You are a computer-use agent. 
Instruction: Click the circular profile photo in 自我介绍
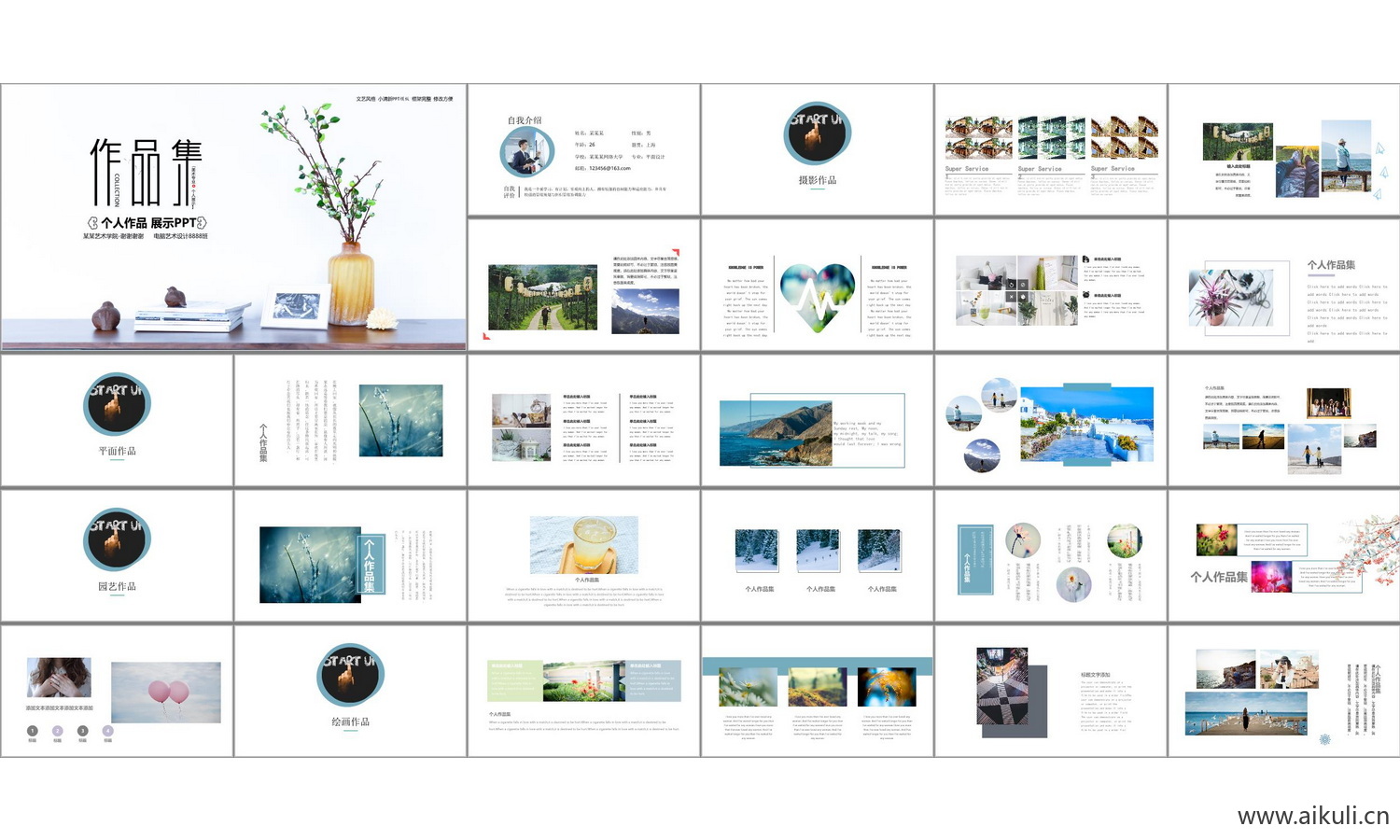pyautogui.click(x=527, y=153)
